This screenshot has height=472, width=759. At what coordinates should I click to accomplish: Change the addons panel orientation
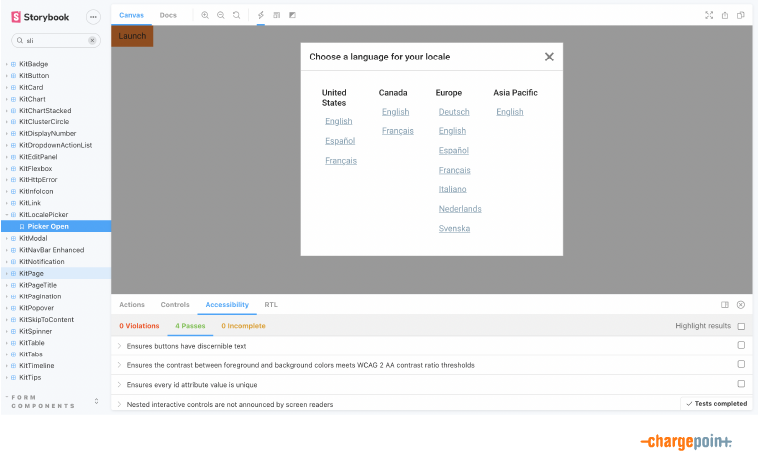[x=725, y=305]
